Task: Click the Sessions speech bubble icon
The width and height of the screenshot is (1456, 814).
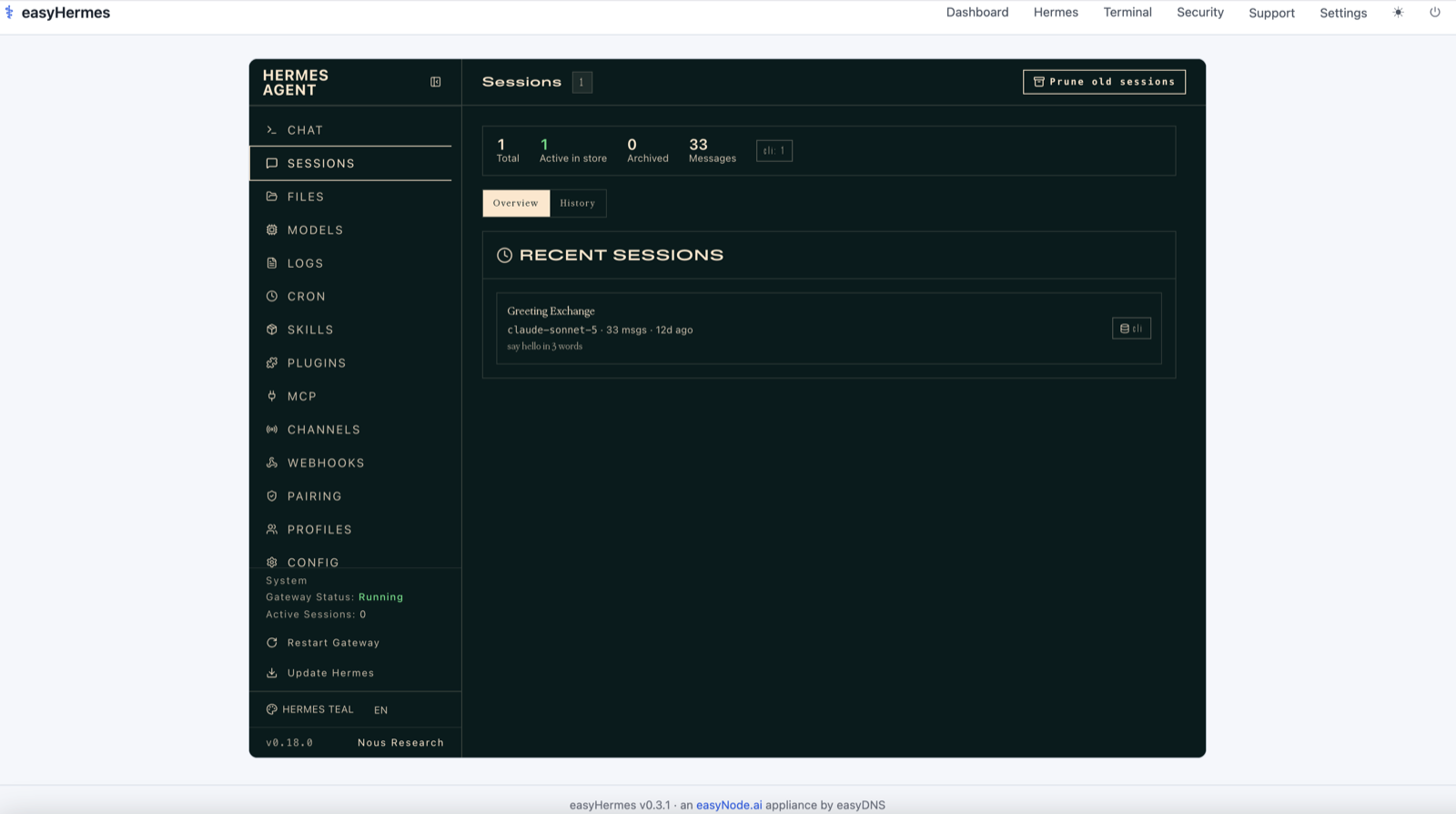Action: click(x=271, y=164)
